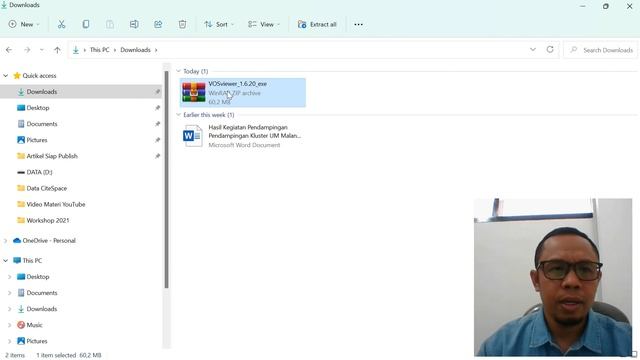Collapse the Earlier this week group

click(x=178, y=115)
